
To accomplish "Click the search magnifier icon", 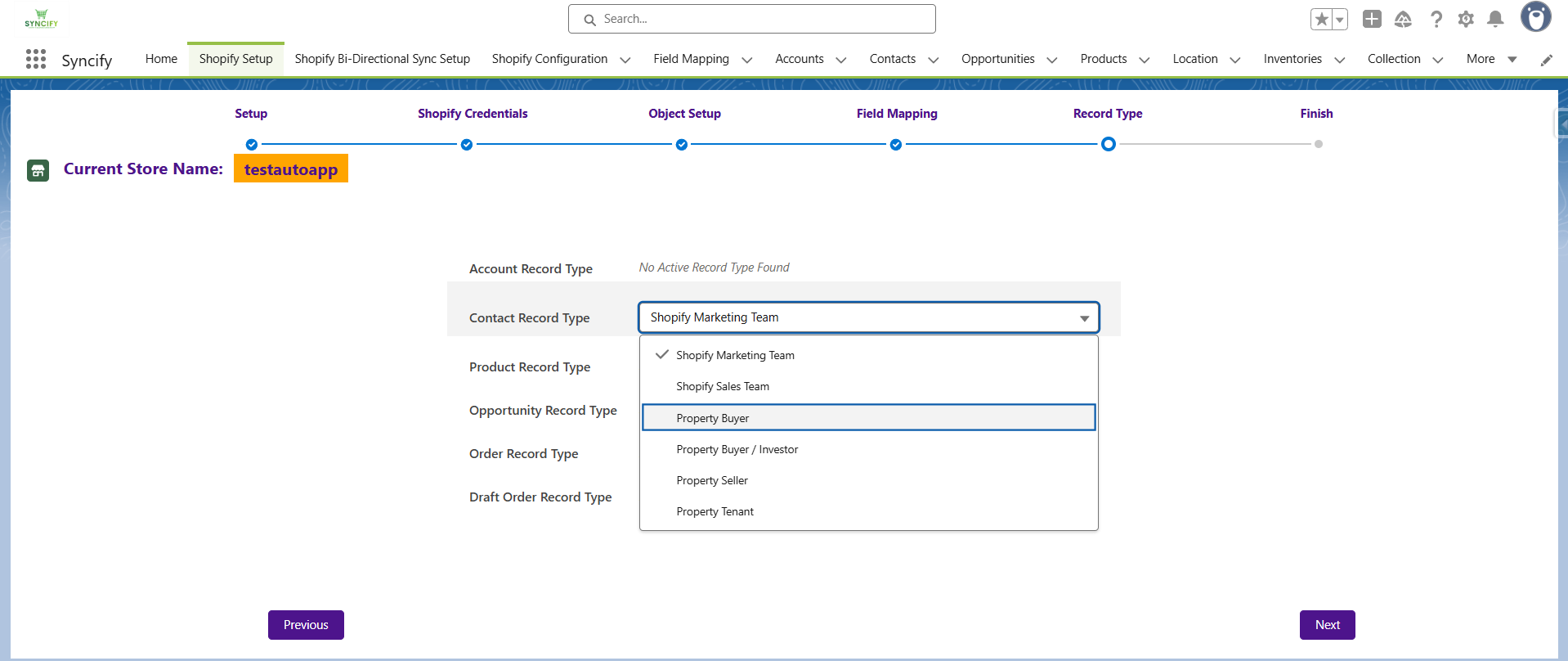I will [x=589, y=20].
